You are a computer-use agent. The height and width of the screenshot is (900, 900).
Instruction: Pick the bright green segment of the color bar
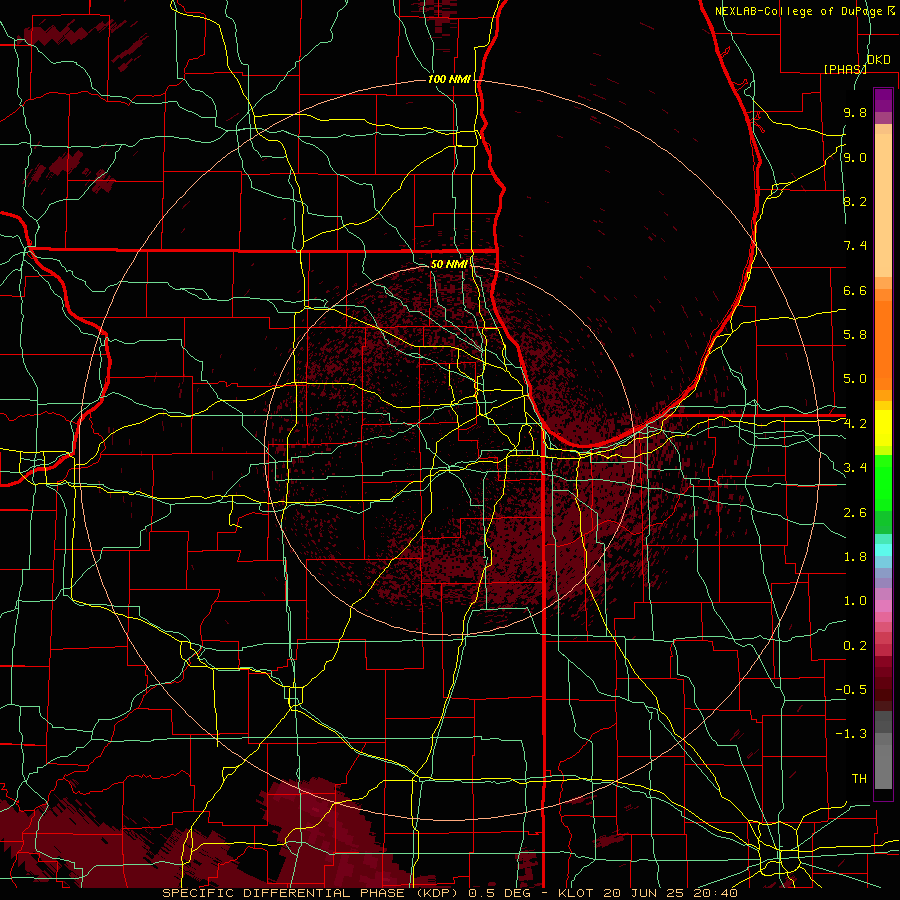[x=883, y=482]
